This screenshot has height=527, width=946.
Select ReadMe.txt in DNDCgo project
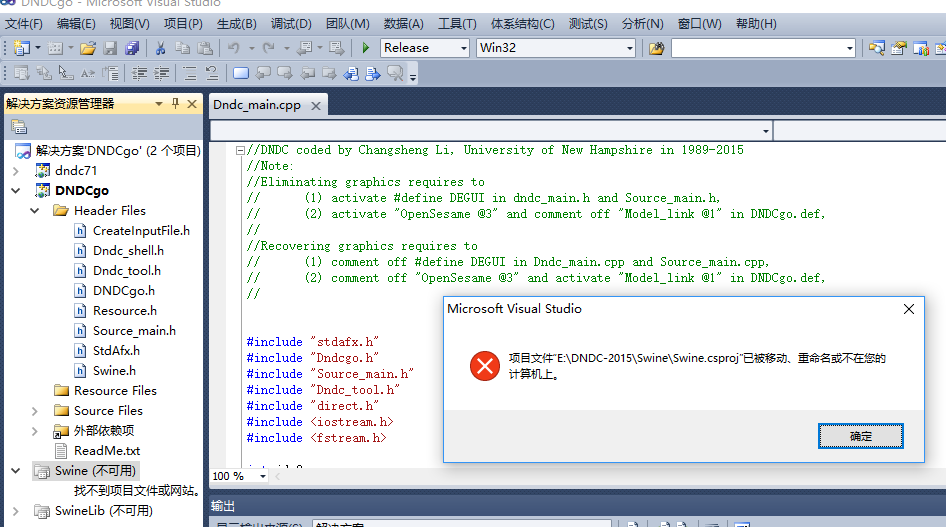pyautogui.click(x=107, y=450)
